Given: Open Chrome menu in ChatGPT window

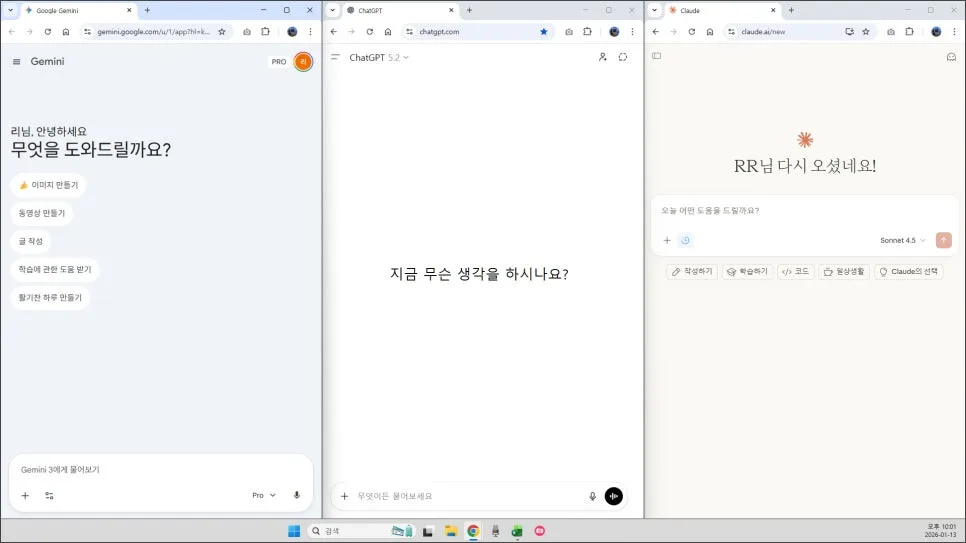Looking at the screenshot, I should pyautogui.click(x=632, y=31).
